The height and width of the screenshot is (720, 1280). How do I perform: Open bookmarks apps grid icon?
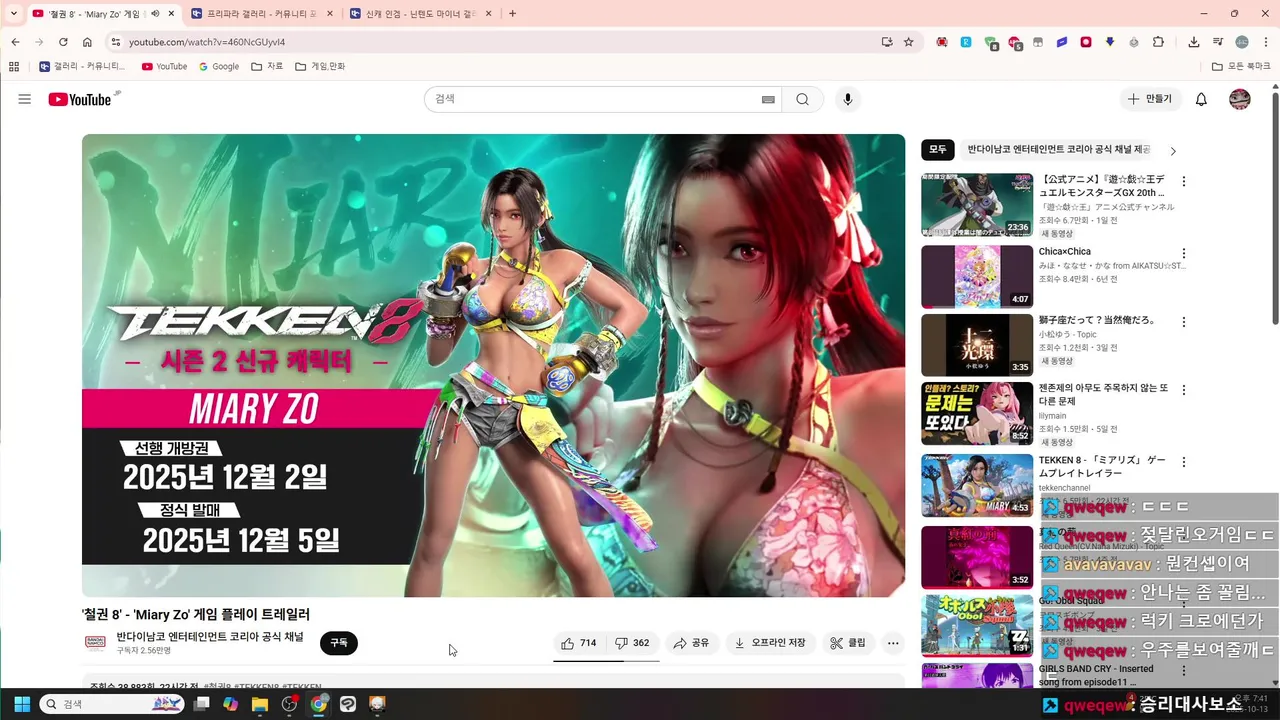(13, 66)
